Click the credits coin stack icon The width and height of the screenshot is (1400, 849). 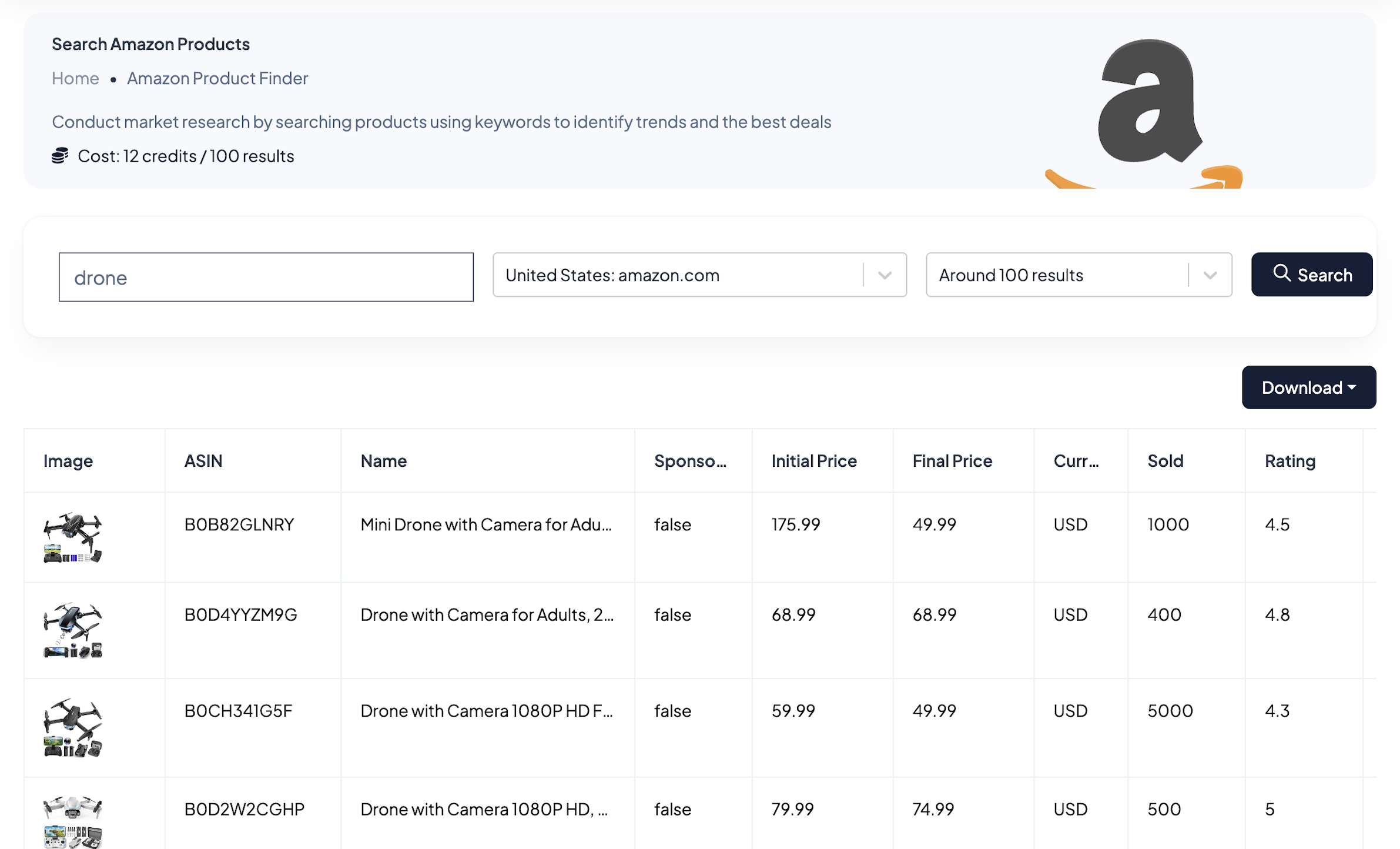click(x=59, y=156)
